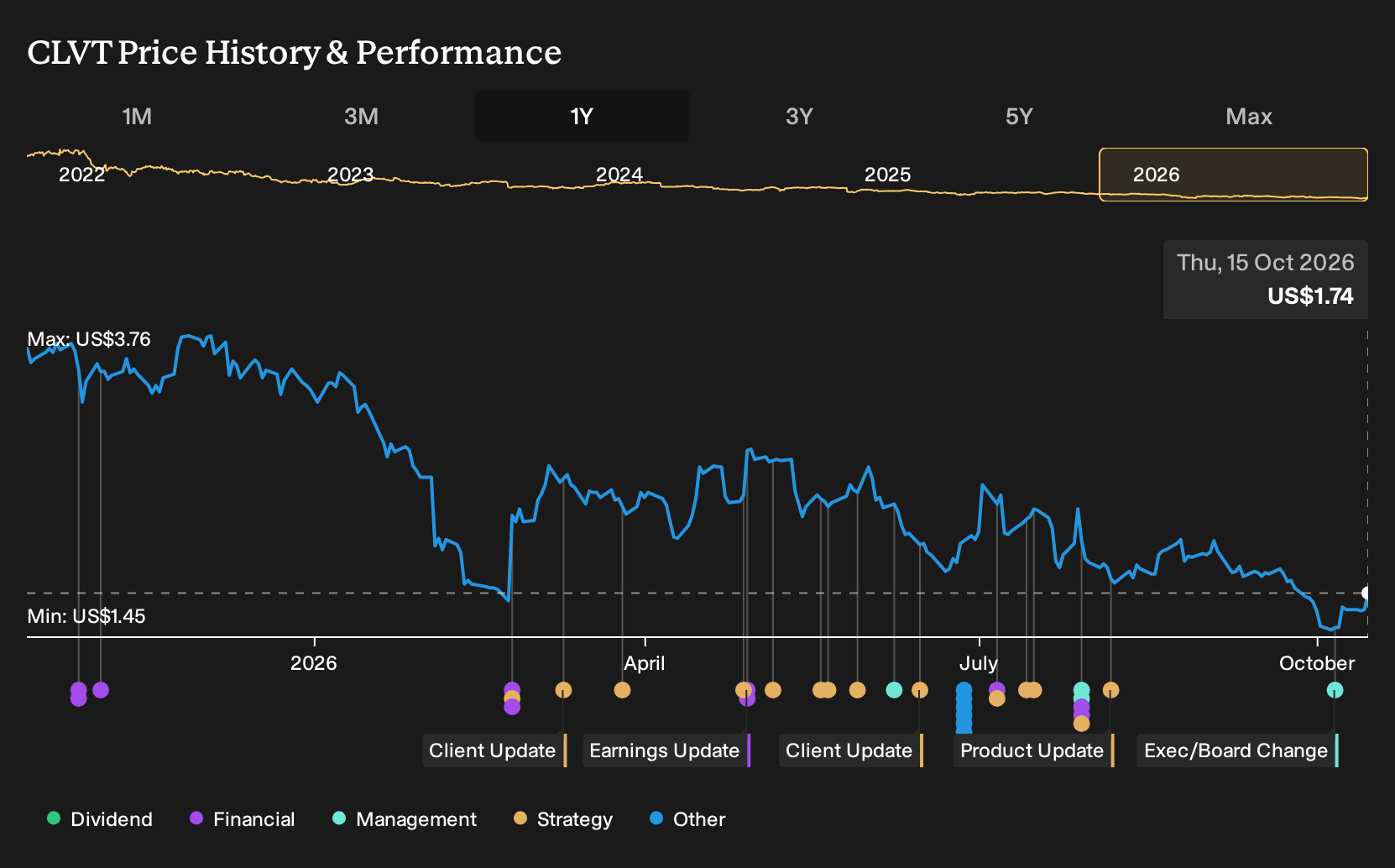
Task: Open the Earnings Update event label
Action: (x=666, y=750)
